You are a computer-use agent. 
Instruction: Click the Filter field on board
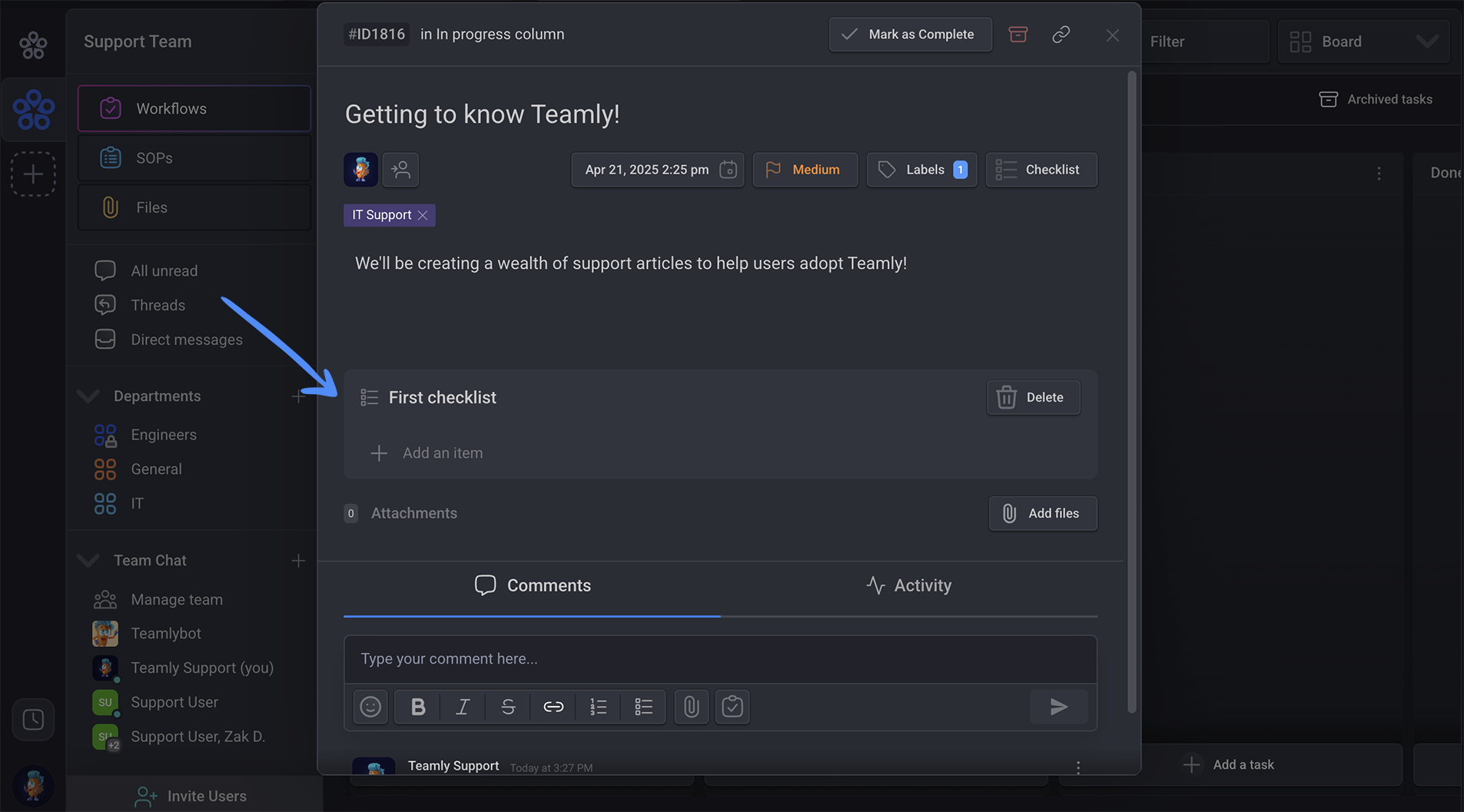pos(1204,41)
